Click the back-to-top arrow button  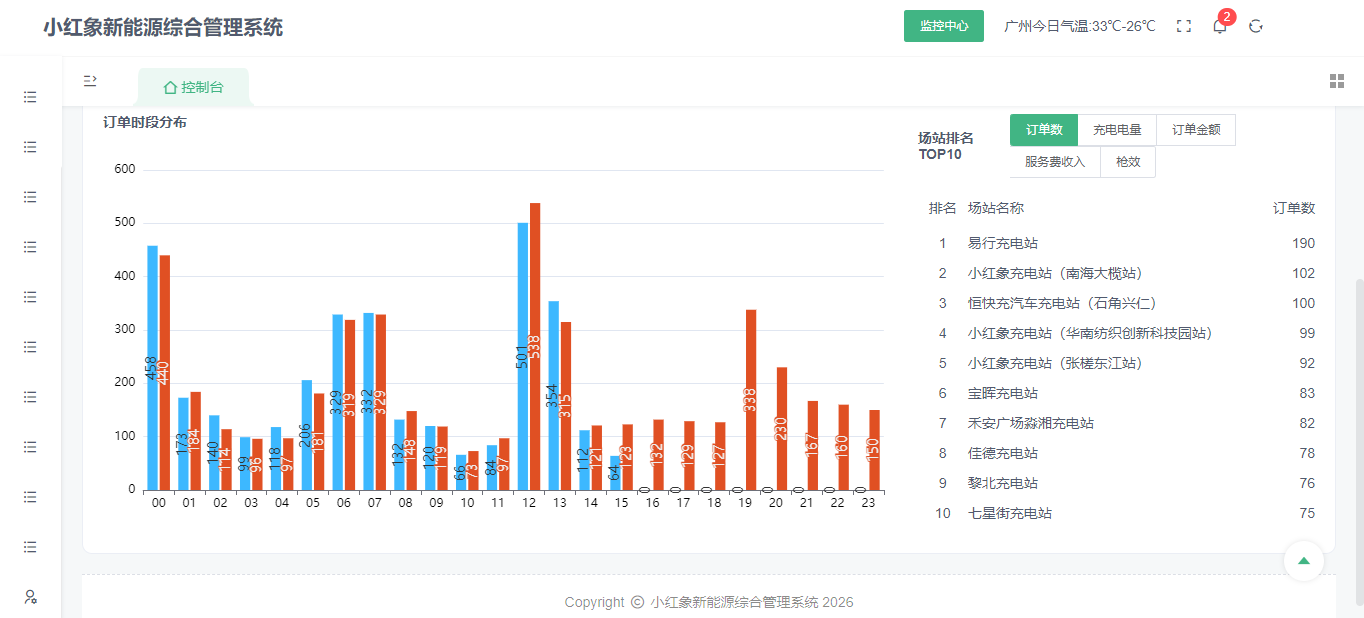tap(1304, 561)
